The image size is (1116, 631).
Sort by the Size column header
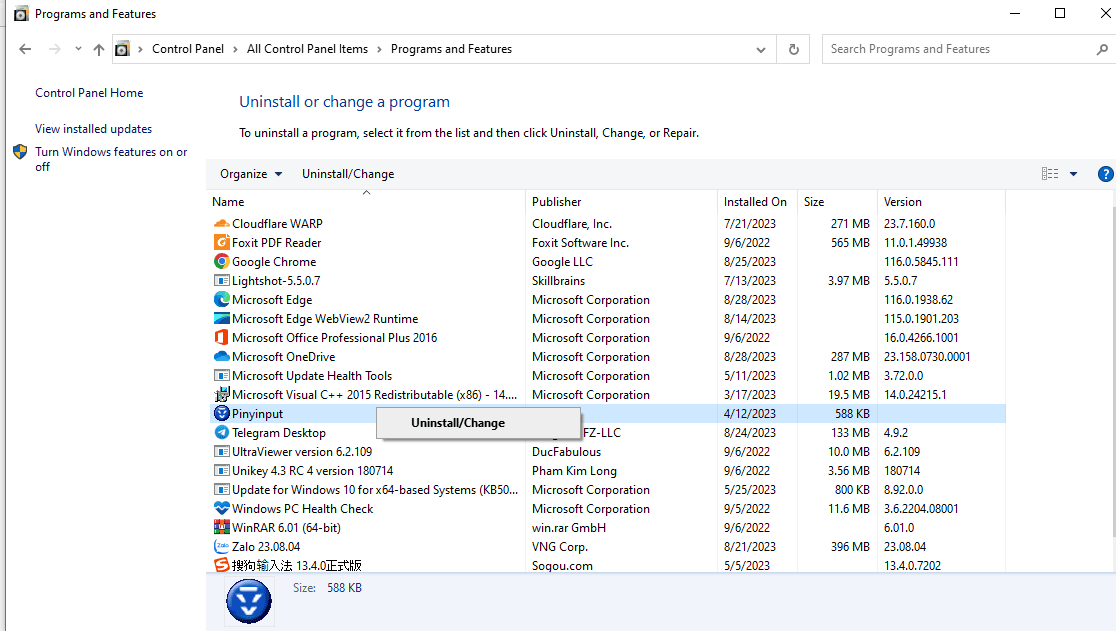pos(838,202)
